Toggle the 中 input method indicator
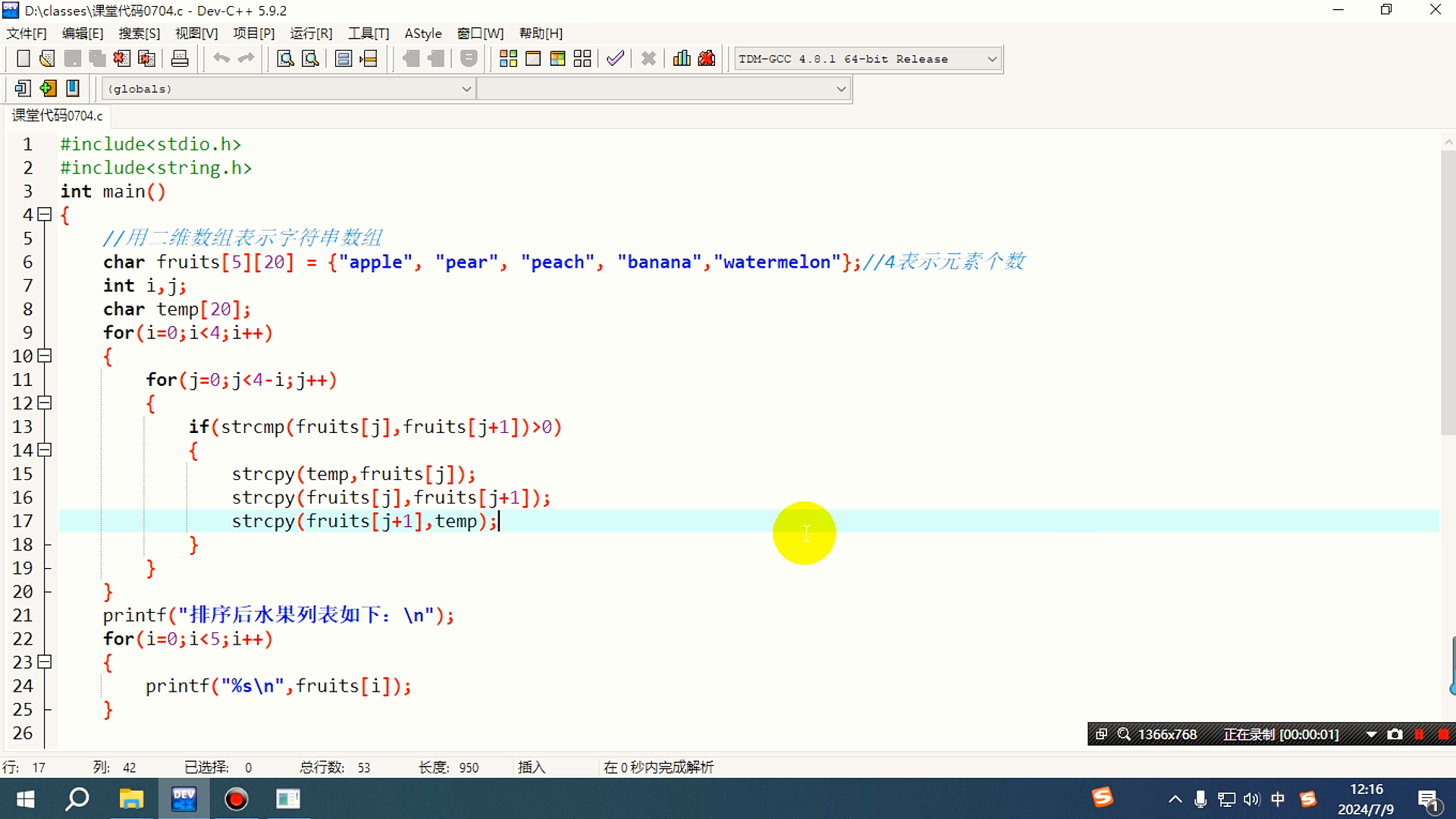 [x=1278, y=799]
